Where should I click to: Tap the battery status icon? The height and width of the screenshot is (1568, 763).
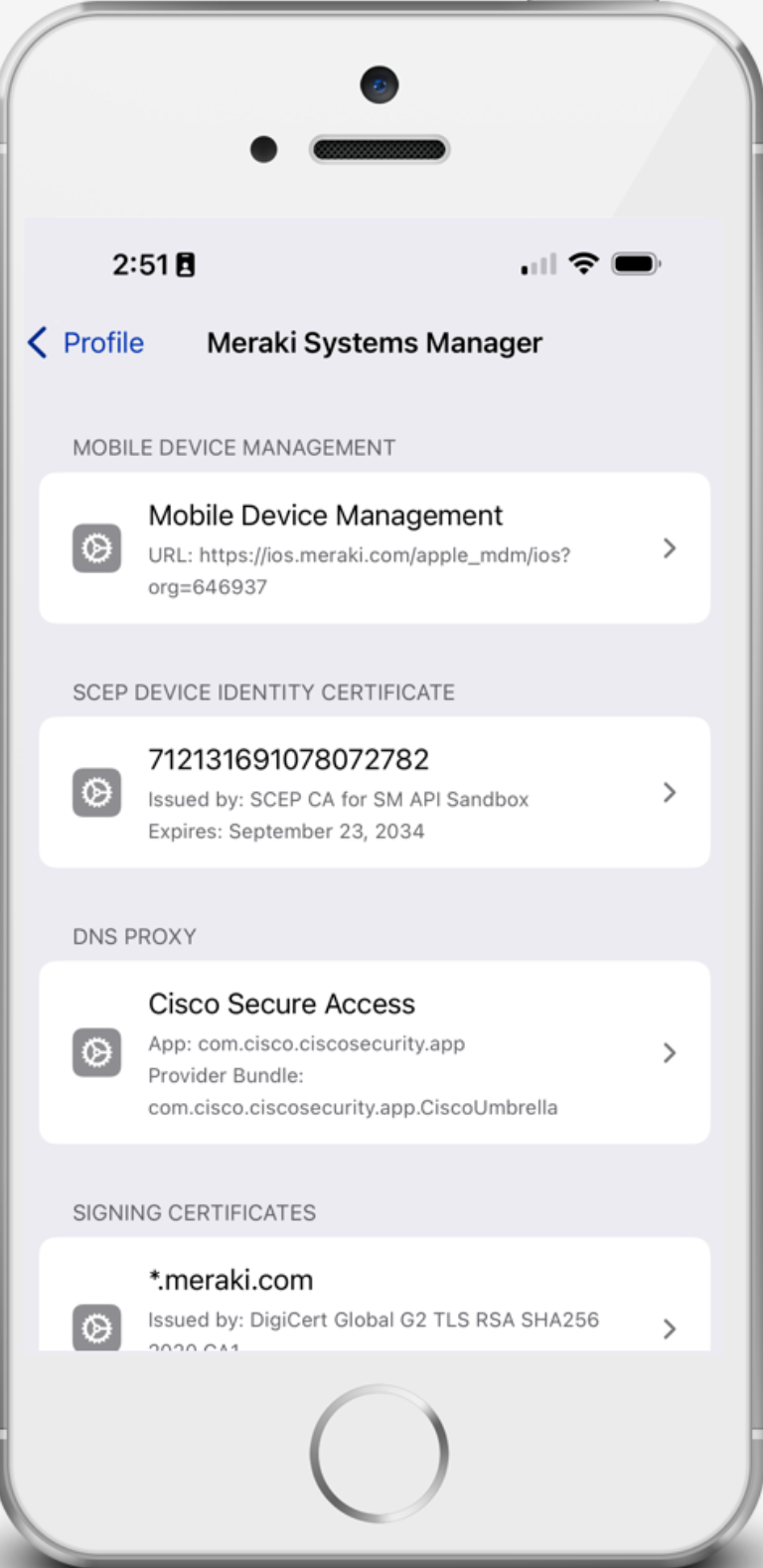tap(636, 264)
